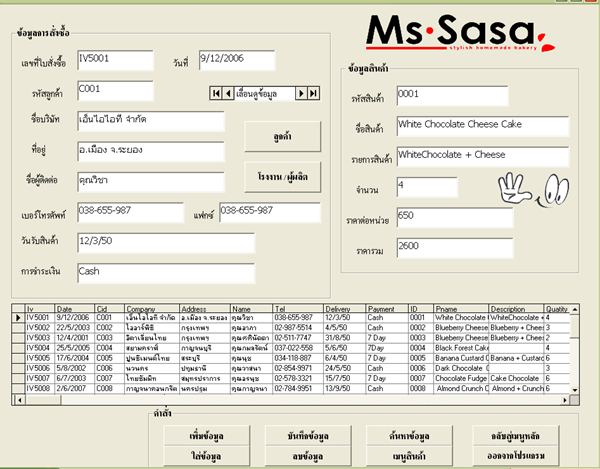This screenshot has height=469, width=600.
Task: Go to next record in data navigator
Action: 301,93
